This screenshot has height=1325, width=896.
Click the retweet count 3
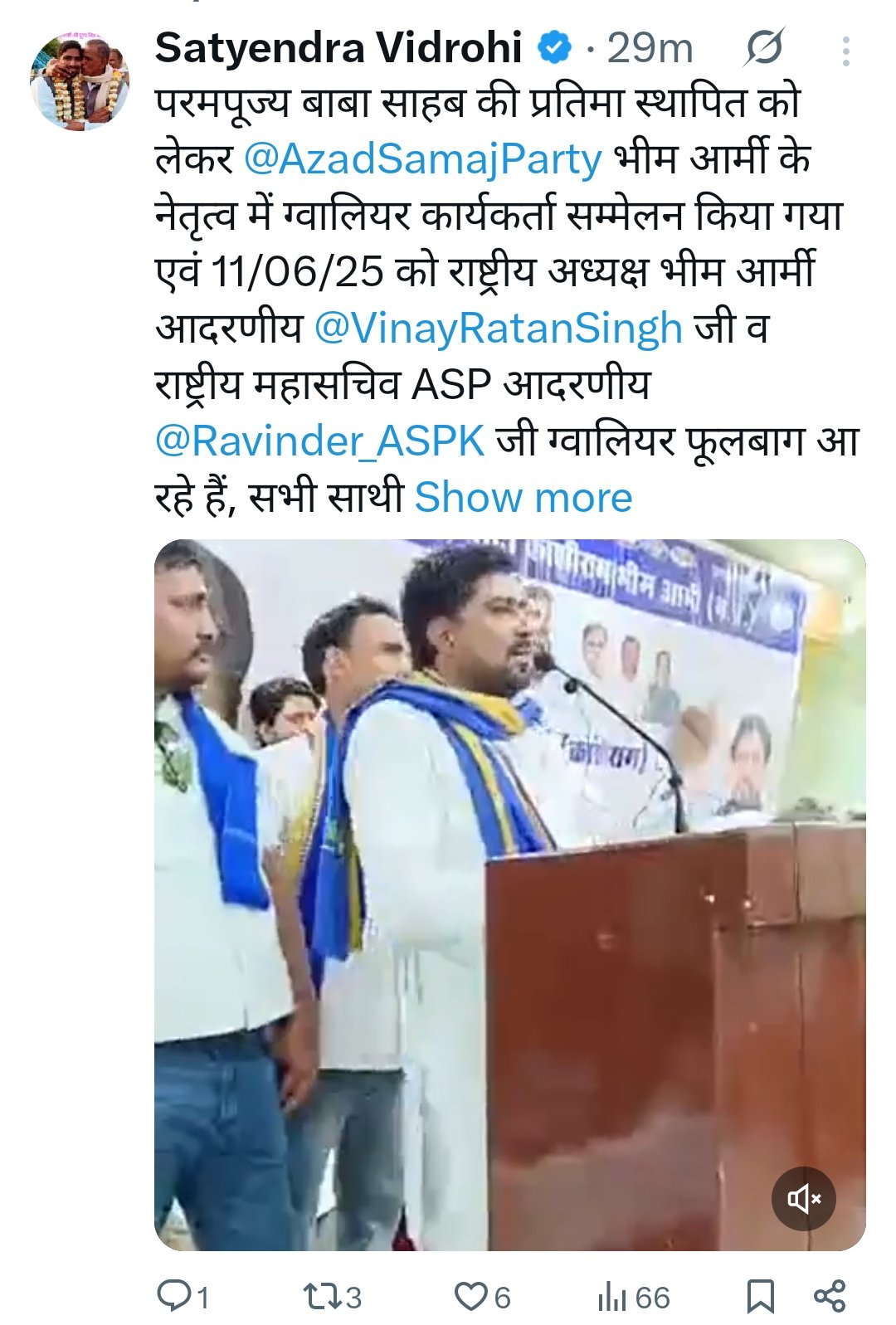tap(354, 1297)
